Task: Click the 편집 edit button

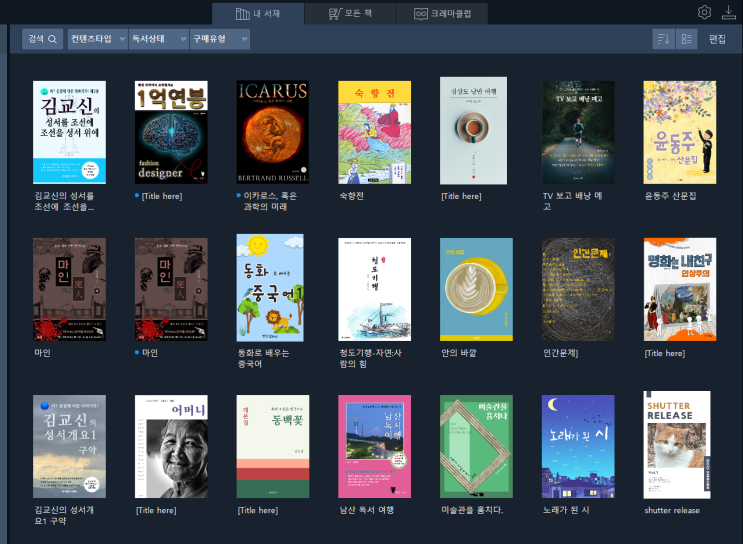Action: [717, 39]
